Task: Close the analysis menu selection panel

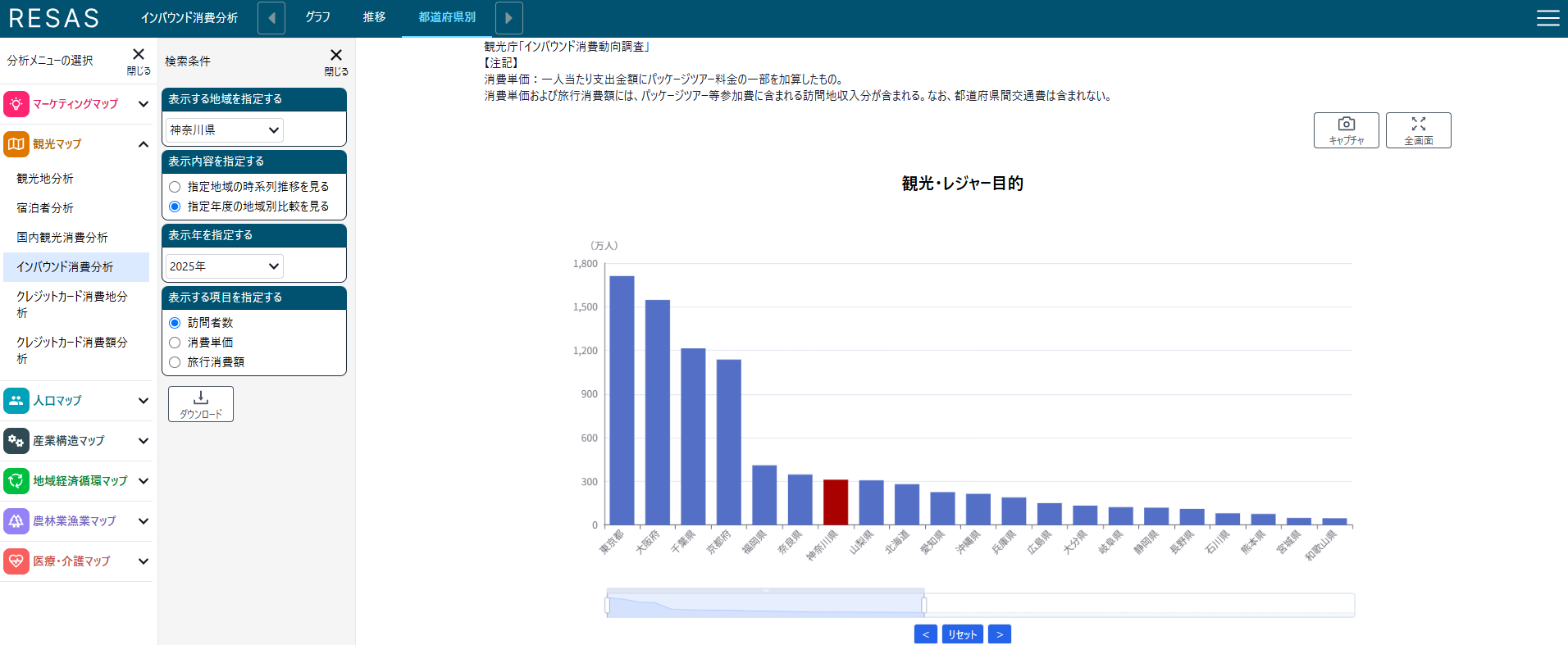Action: (x=139, y=61)
